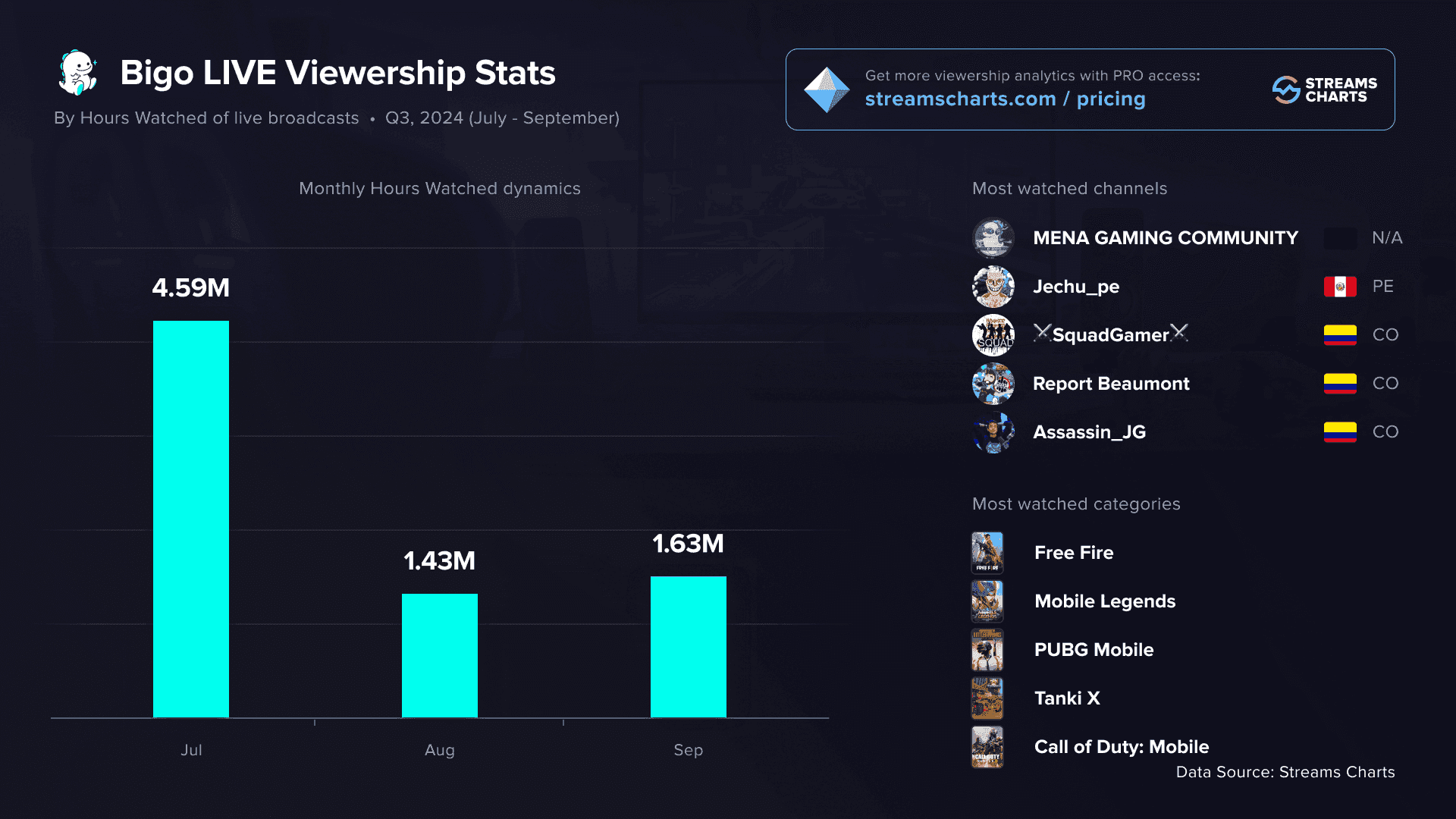Click the blue diamond PRO icon
Image resolution: width=1456 pixels, height=819 pixels.
tap(826, 89)
